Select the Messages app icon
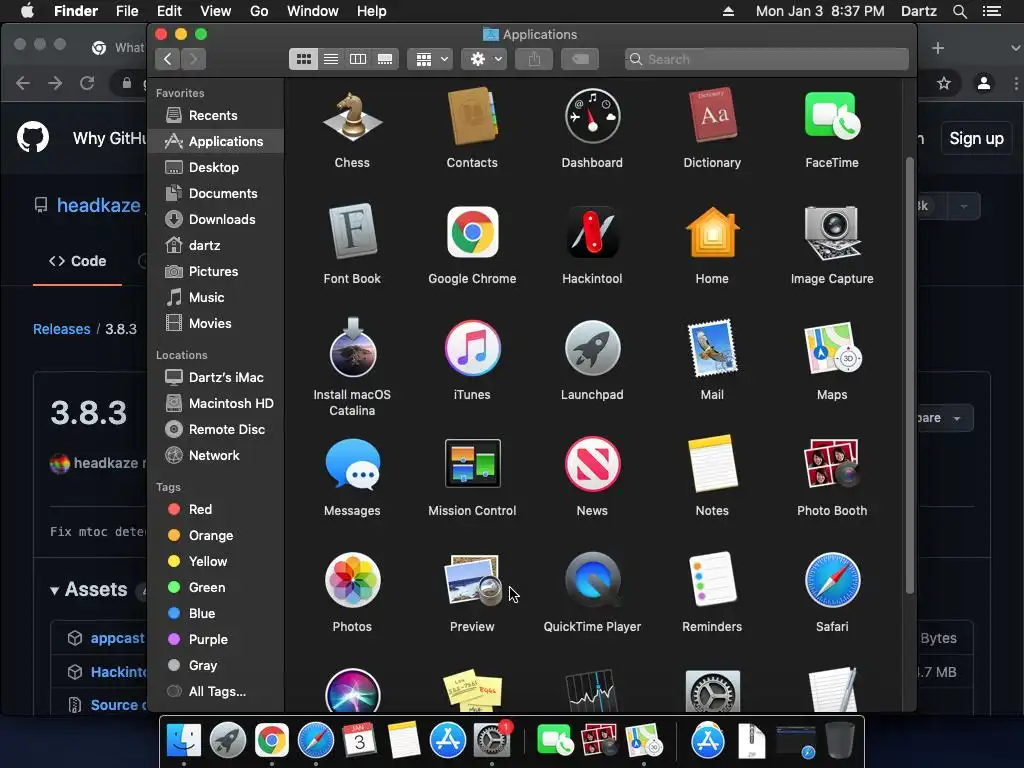The image size is (1024, 768). [x=352, y=464]
